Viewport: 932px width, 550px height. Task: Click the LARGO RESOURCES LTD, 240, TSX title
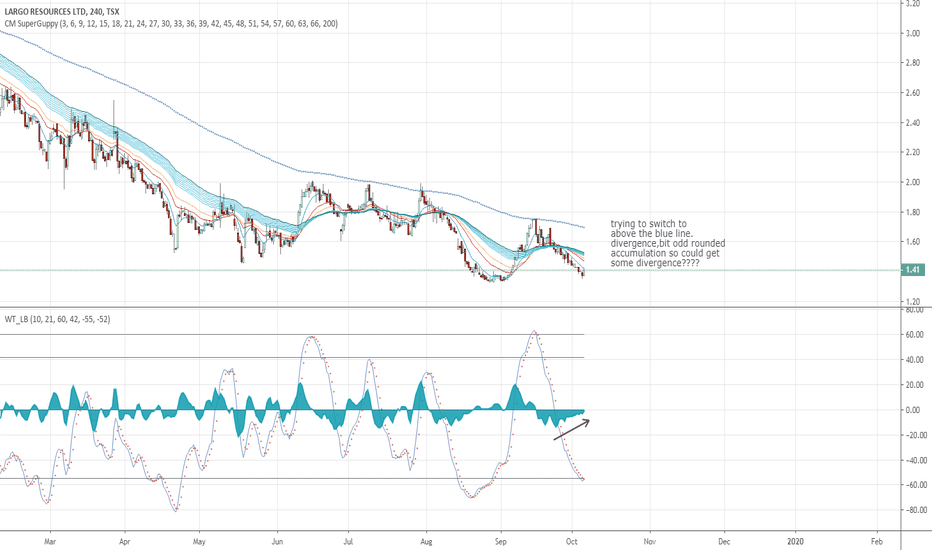click(x=62, y=11)
